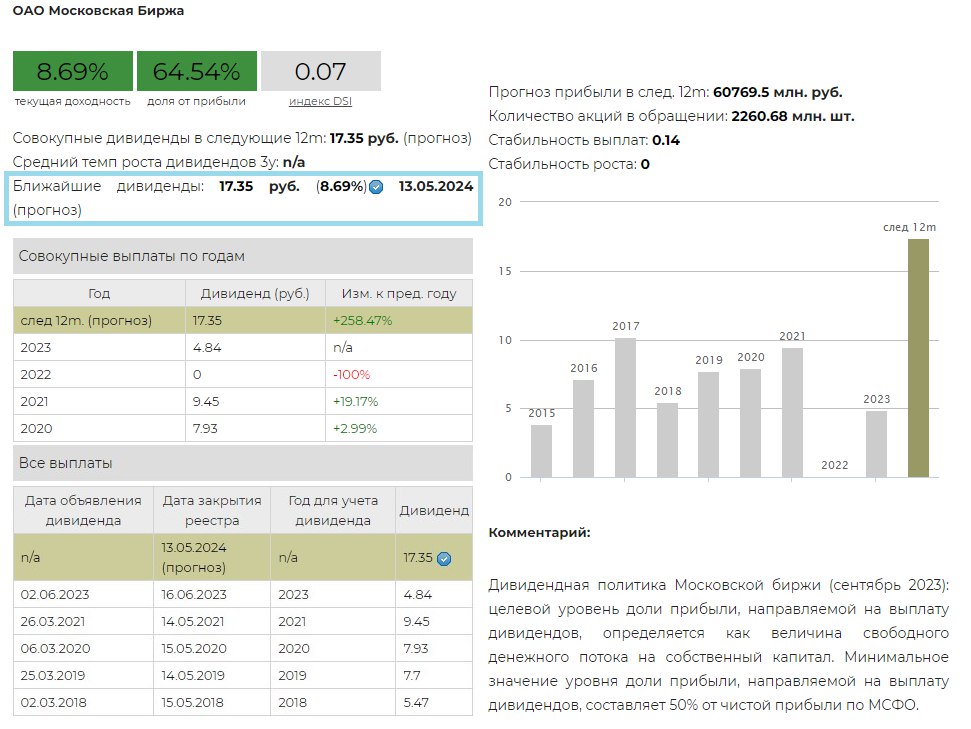971x729 pixels.
Task: Click the green 64.54% profit share box
Action: (196, 71)
